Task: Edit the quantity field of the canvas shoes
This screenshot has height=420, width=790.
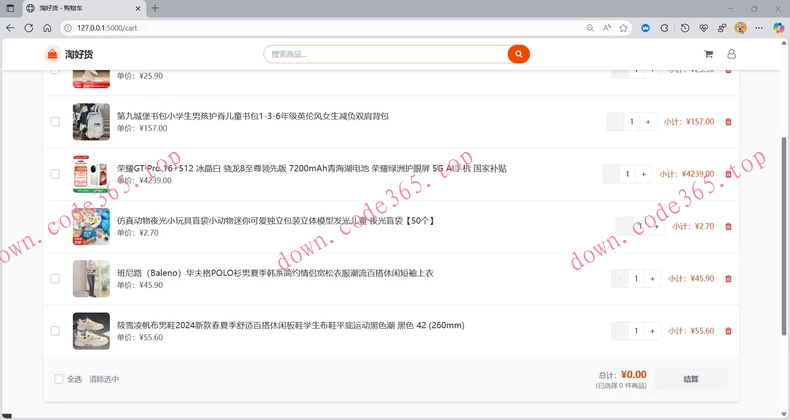Action: [x=636, y=331]
